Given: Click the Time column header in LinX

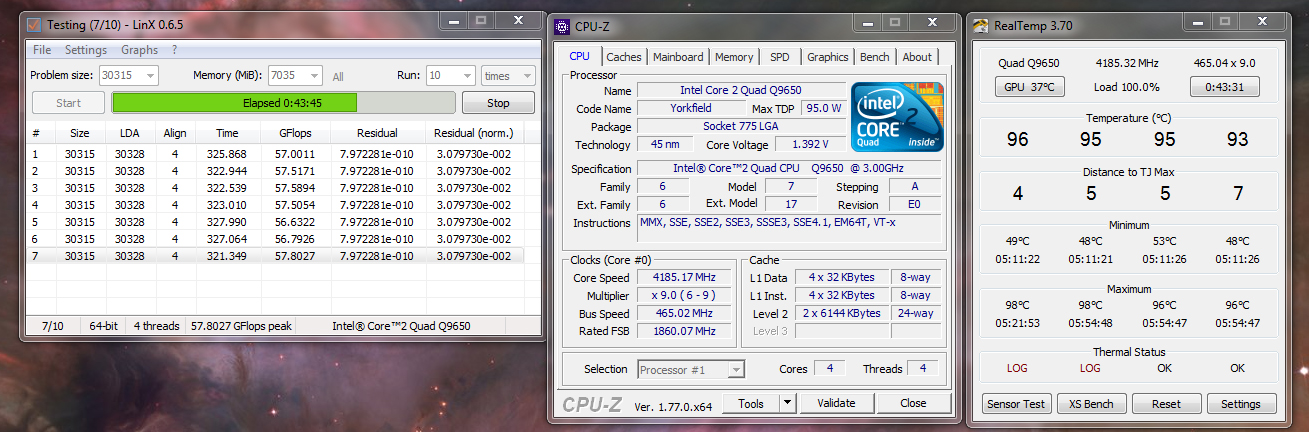Looking at the screenshot, I should (227, 133).
